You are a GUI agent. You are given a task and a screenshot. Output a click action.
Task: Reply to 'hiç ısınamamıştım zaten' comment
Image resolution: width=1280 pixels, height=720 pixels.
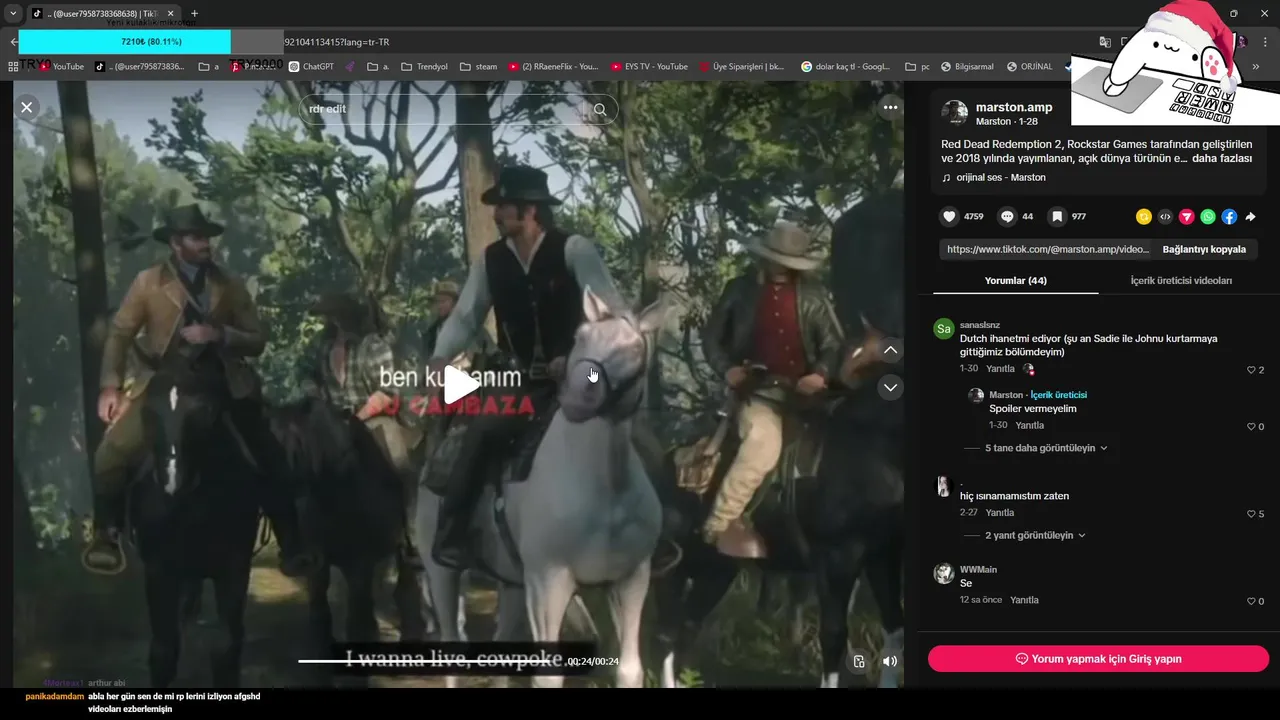1000,513
